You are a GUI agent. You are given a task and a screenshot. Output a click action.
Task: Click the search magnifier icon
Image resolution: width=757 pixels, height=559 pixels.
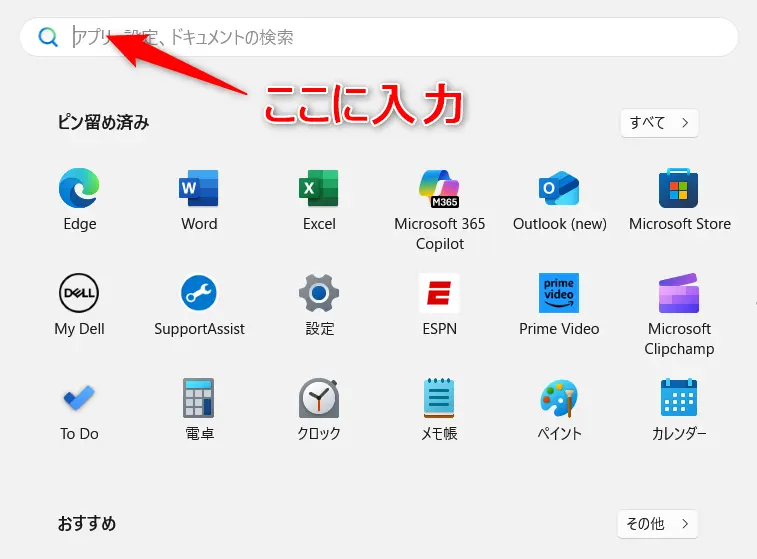[48, 37]
